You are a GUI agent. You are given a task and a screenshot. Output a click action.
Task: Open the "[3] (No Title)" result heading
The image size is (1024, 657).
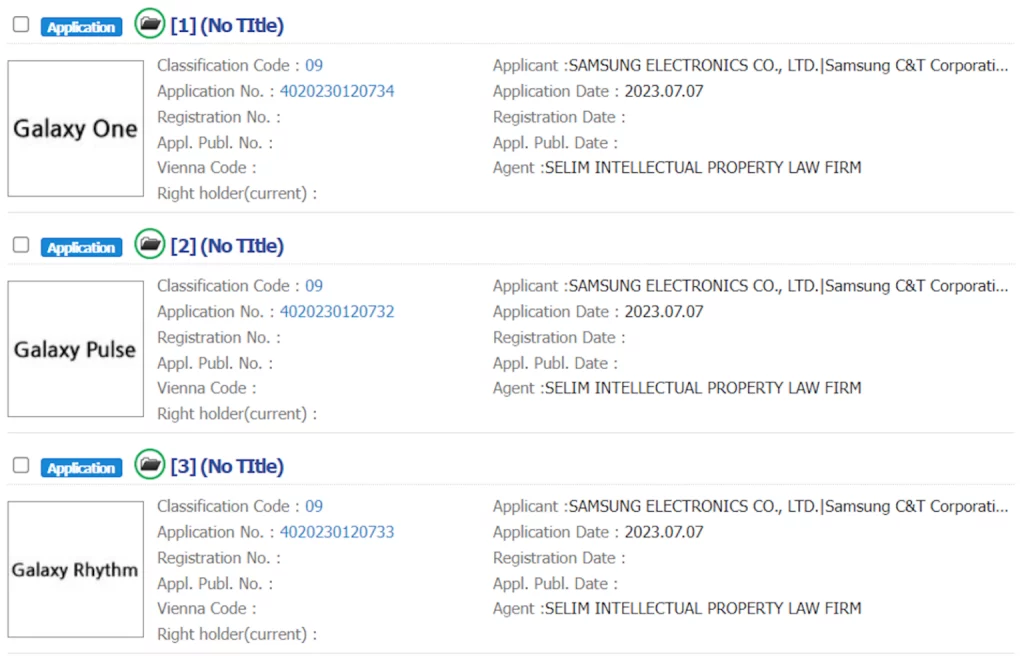pyautogui.click(x=227, y=467)
